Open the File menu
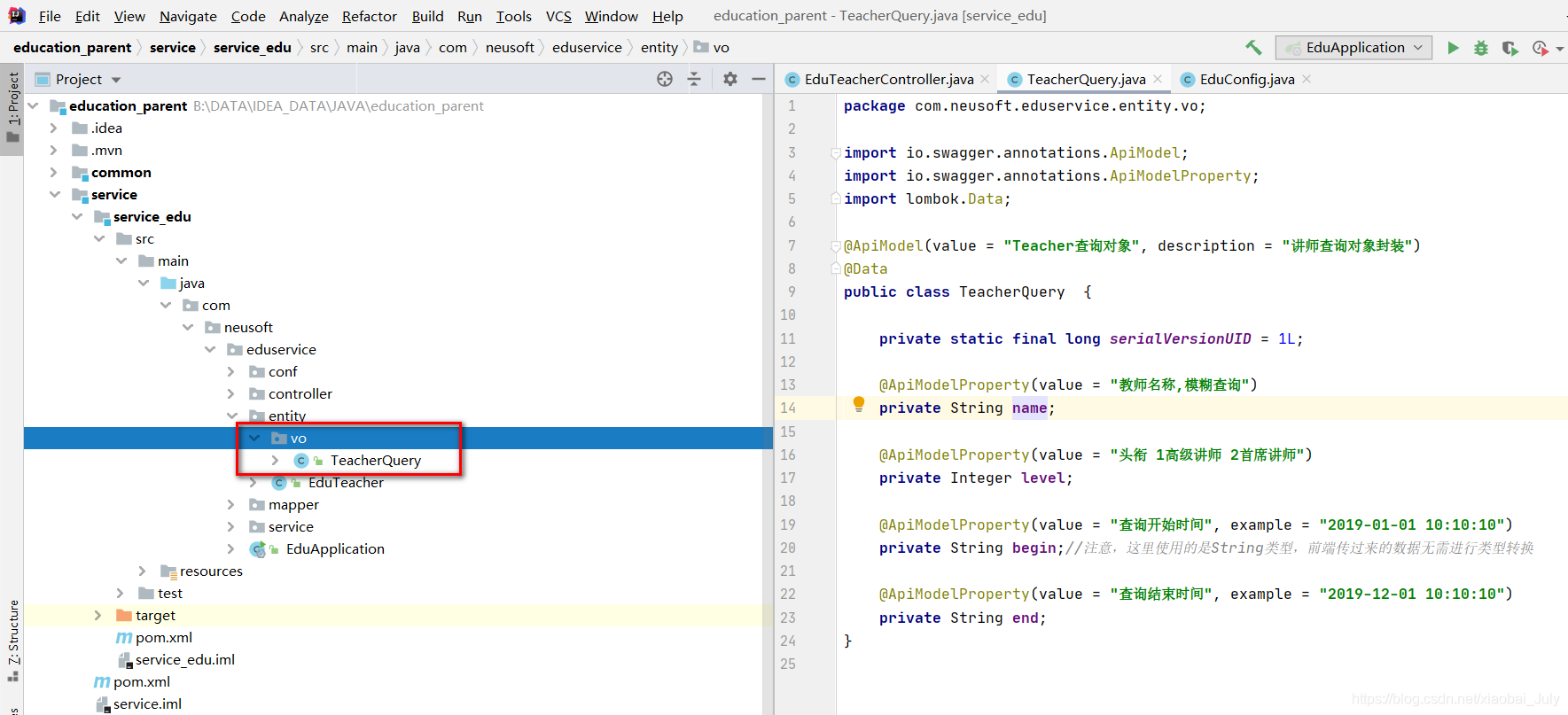Image resolution: width=1568 pixels, height=715 pixels. (x=50, y=16)
